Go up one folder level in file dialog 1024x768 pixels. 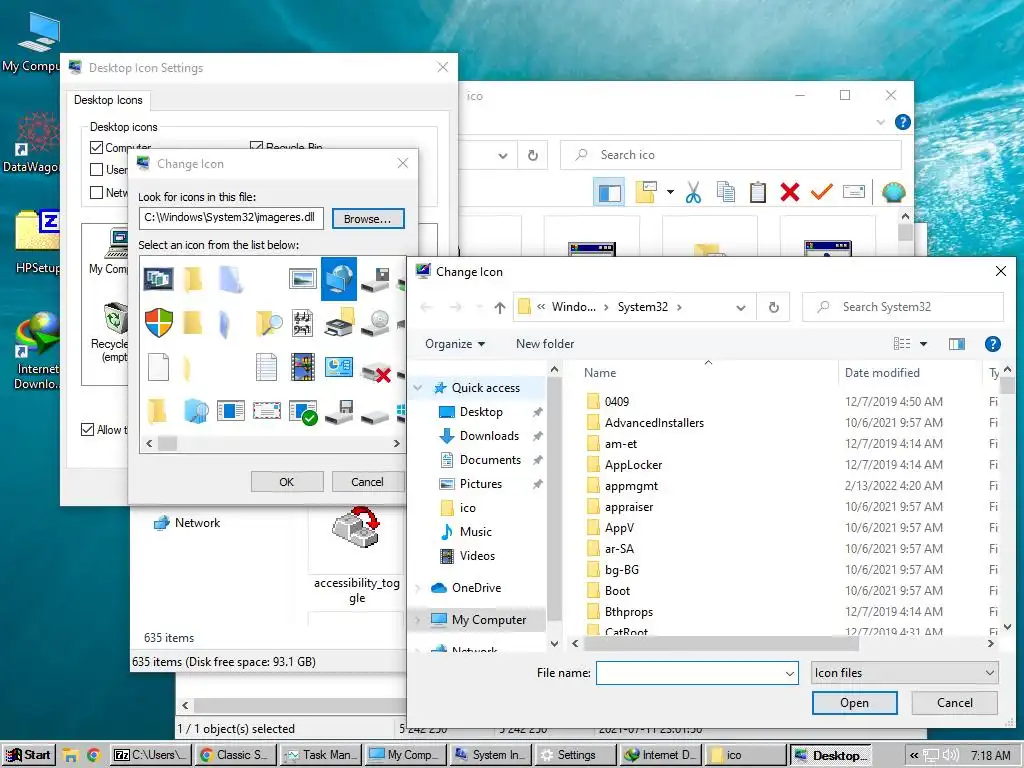point(500,307)
